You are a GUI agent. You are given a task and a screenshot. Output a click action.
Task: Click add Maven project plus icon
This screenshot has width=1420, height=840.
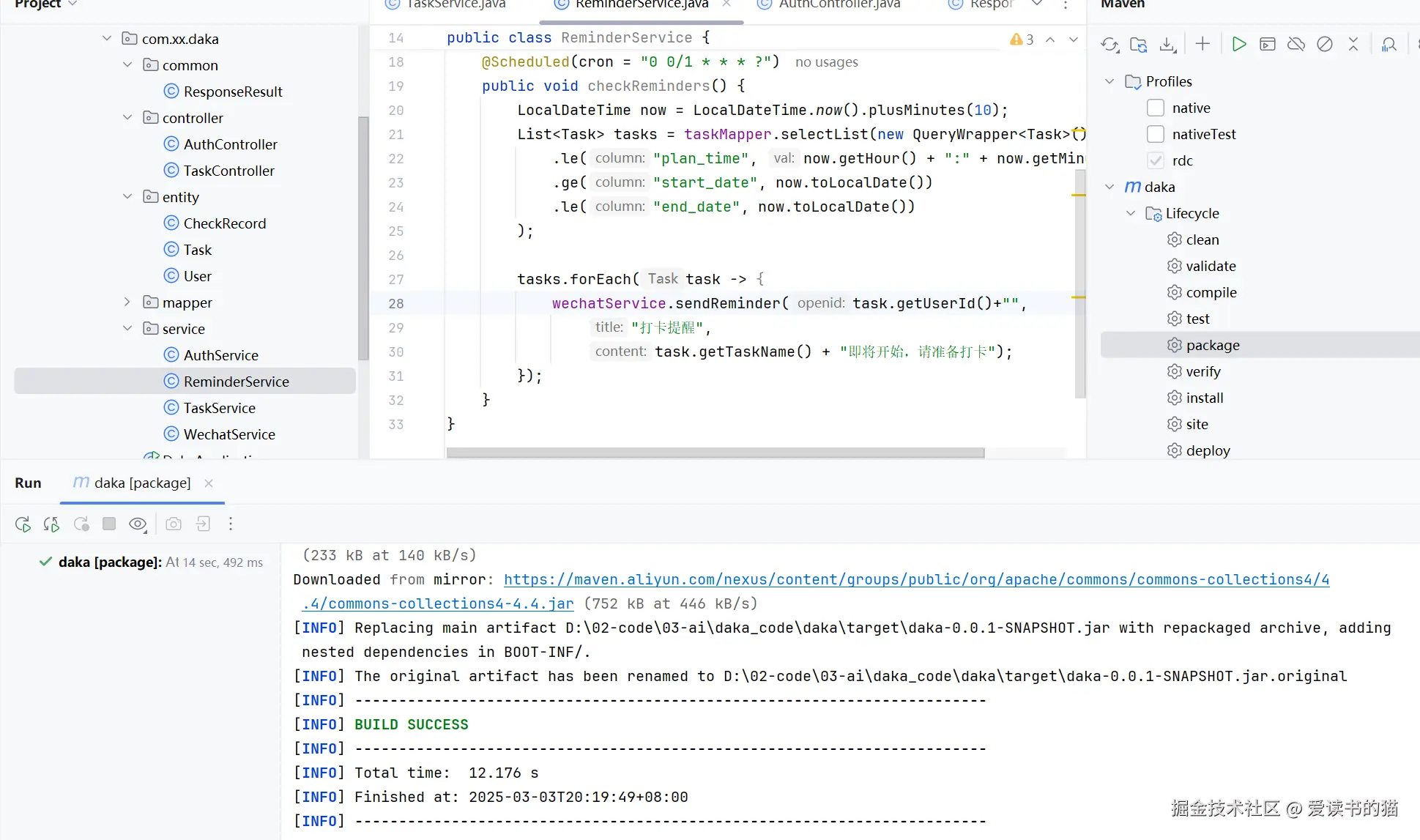pos(1202,45)
